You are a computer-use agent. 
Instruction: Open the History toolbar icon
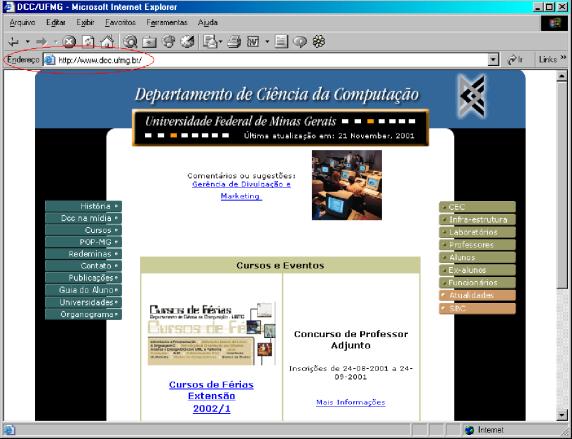pos(188,42)
